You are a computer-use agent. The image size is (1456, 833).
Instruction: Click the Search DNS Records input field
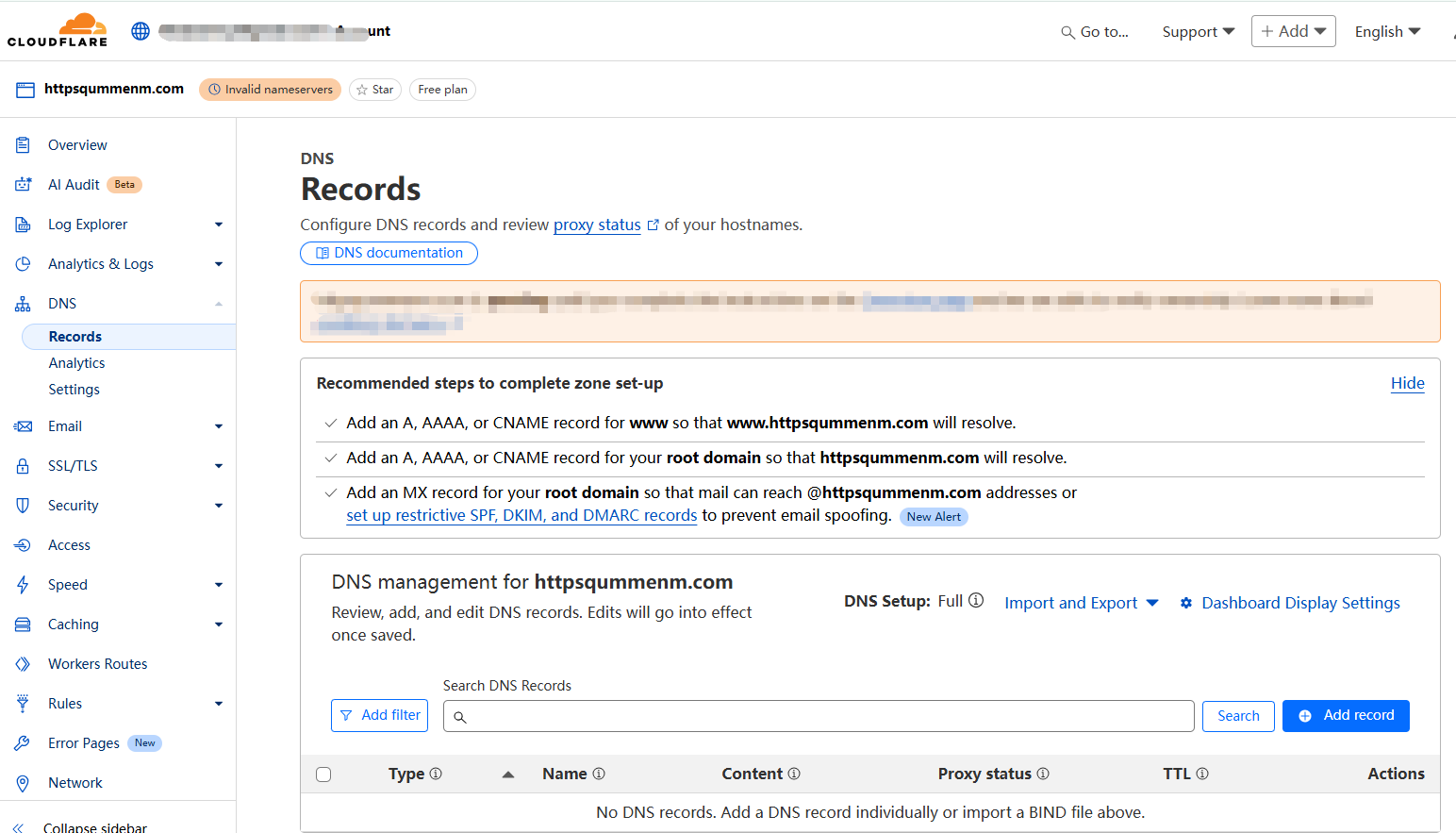point(819,716)
